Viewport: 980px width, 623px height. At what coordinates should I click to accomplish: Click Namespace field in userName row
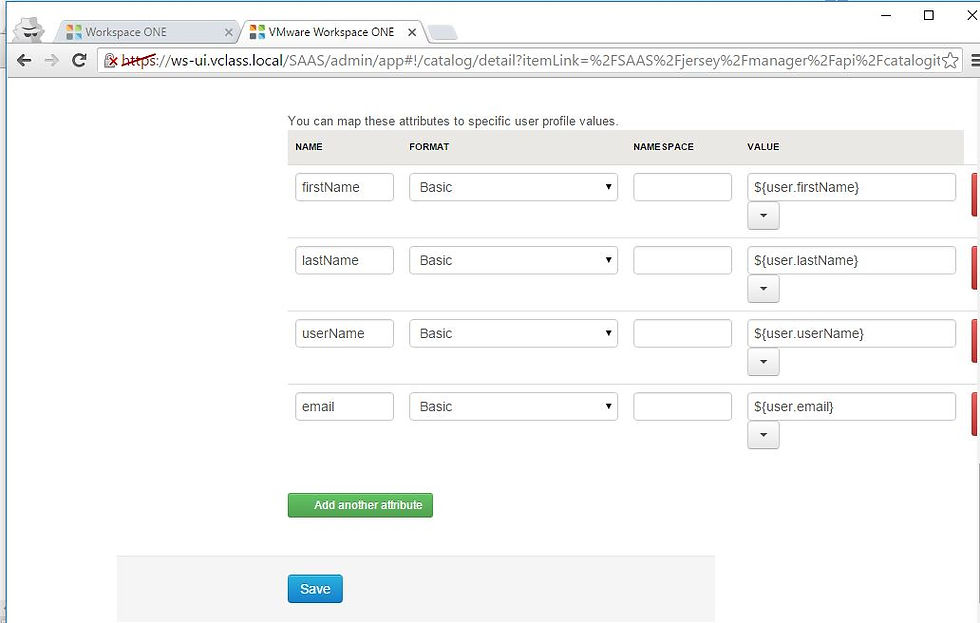click(x=682, y=333)
